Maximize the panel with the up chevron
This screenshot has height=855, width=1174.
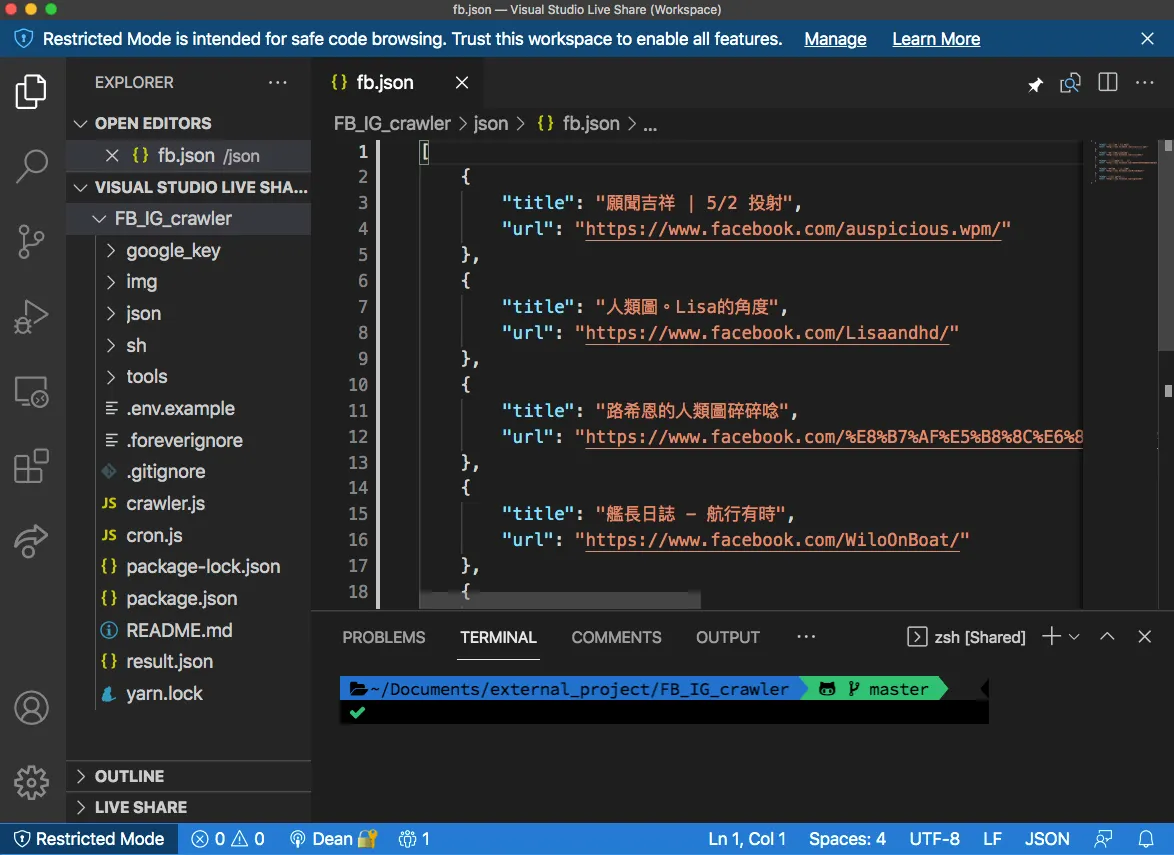tap(1107, 636)
